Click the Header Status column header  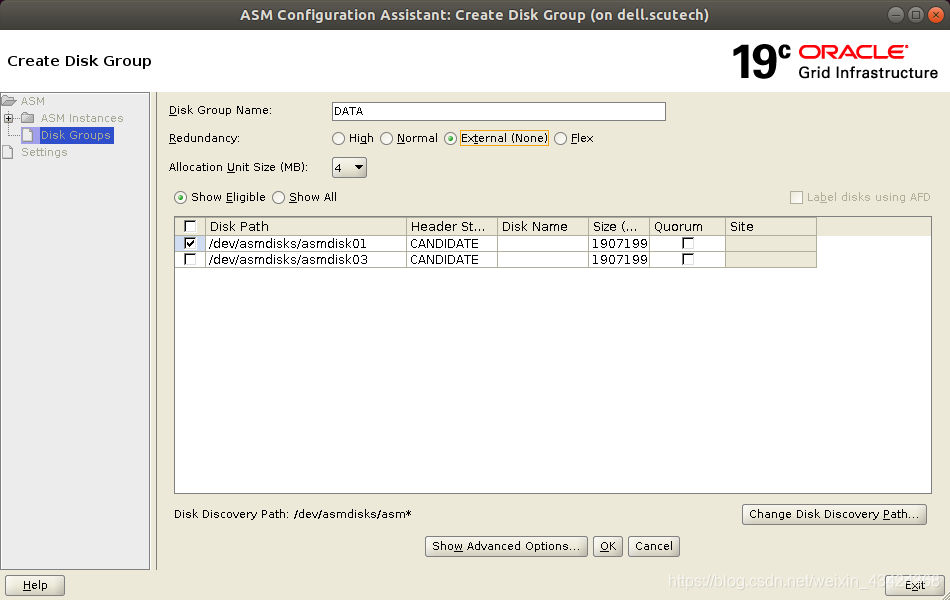click(452, 227)
